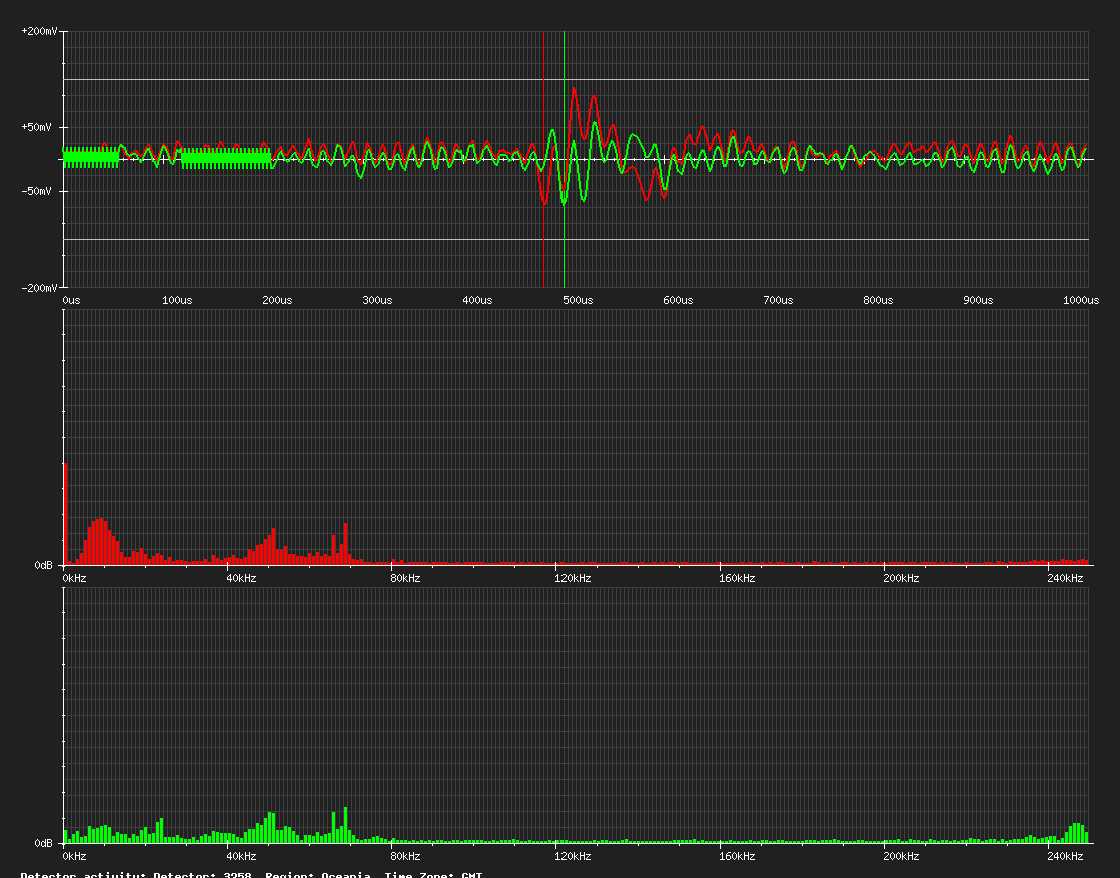This screenshot has height=878, width=1120.
Task: Click the 120kHz label under green spectrum
Action: click(x=572, y=856)
